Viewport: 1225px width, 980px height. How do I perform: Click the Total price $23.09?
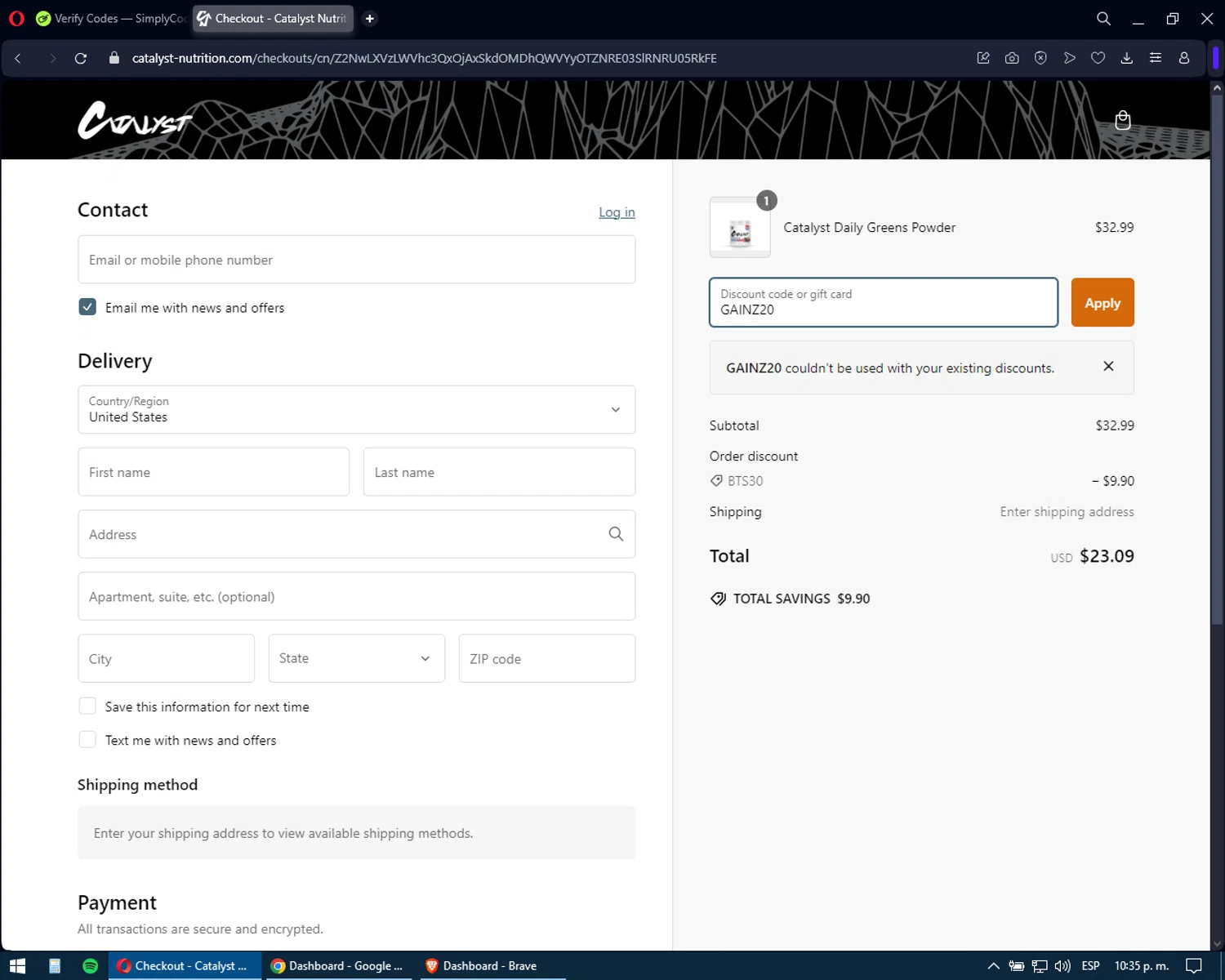tap(1107, 556)
